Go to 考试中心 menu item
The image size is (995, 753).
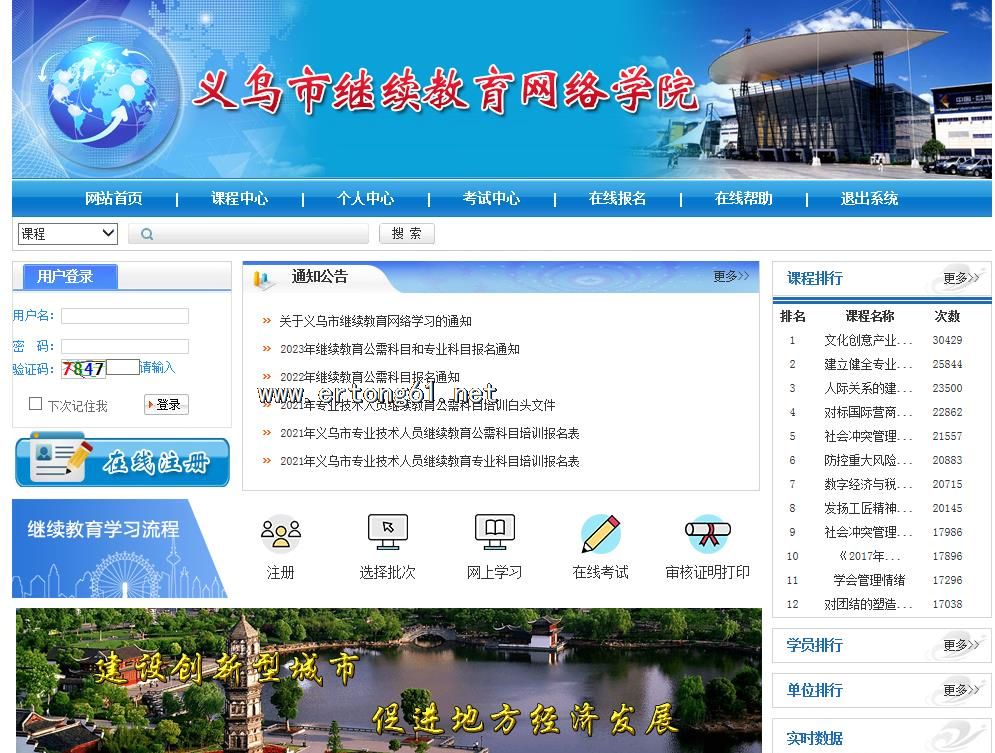491,198
